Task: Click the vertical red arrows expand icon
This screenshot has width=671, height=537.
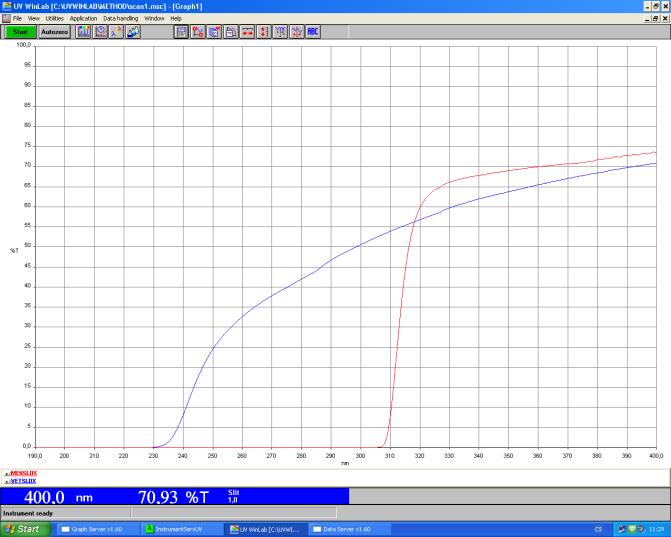Action: click(x=264, y=32)
